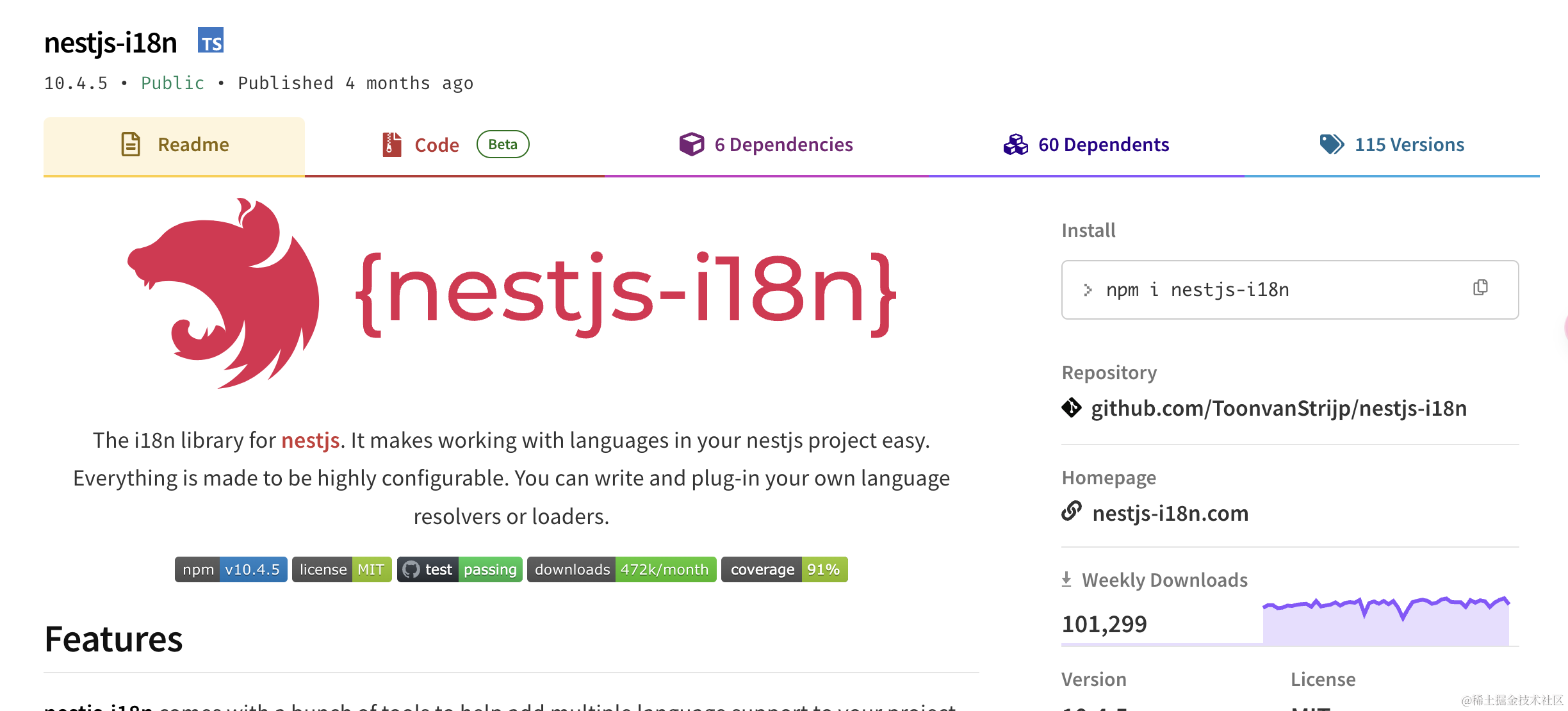Click the Versions tag icon
Screen dimensions: 1568x711
pyautogui.click(x=1332, y=145)
